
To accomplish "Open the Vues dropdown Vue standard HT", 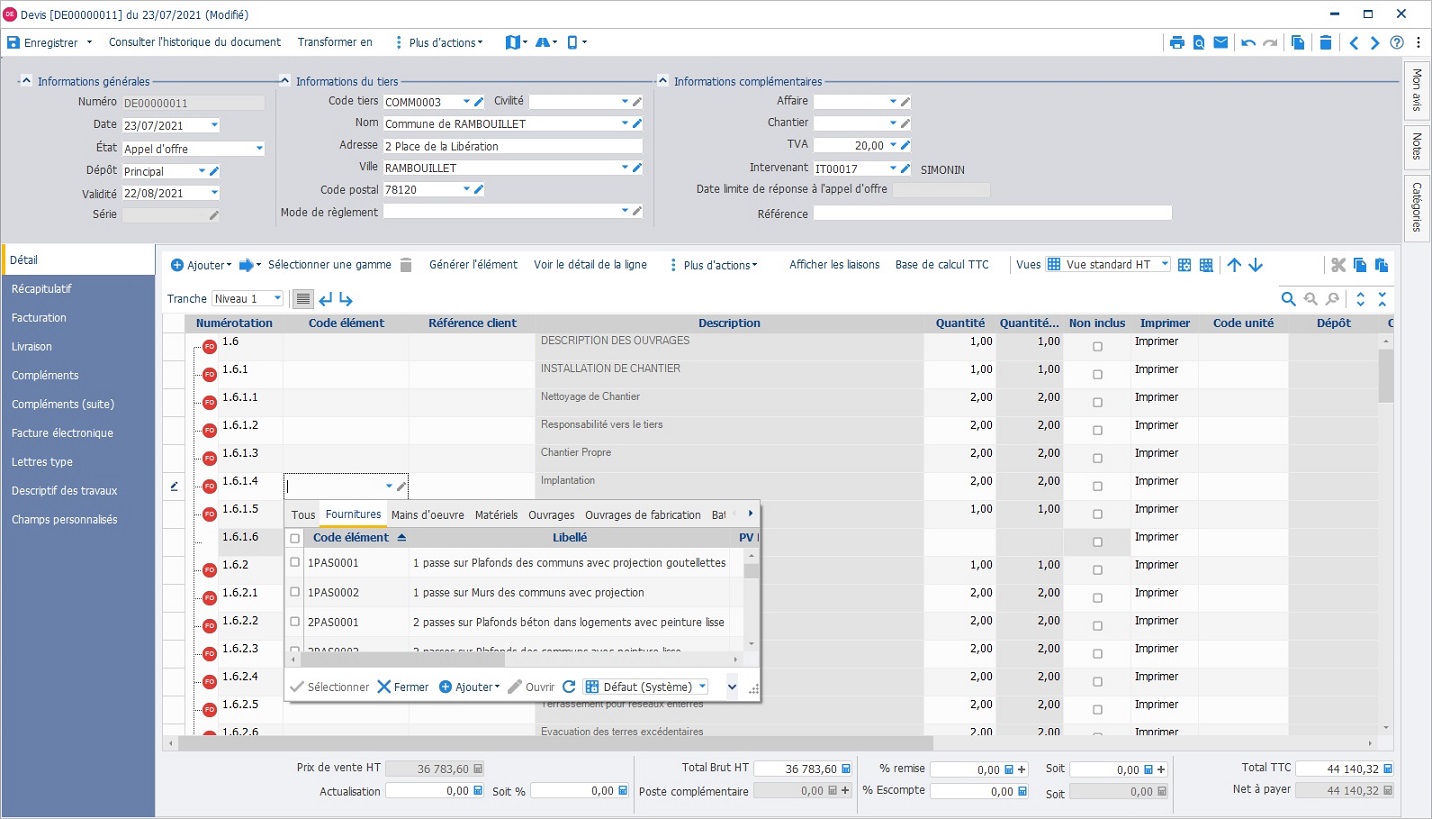I will pyautogui.click(x=1165, y=265).
